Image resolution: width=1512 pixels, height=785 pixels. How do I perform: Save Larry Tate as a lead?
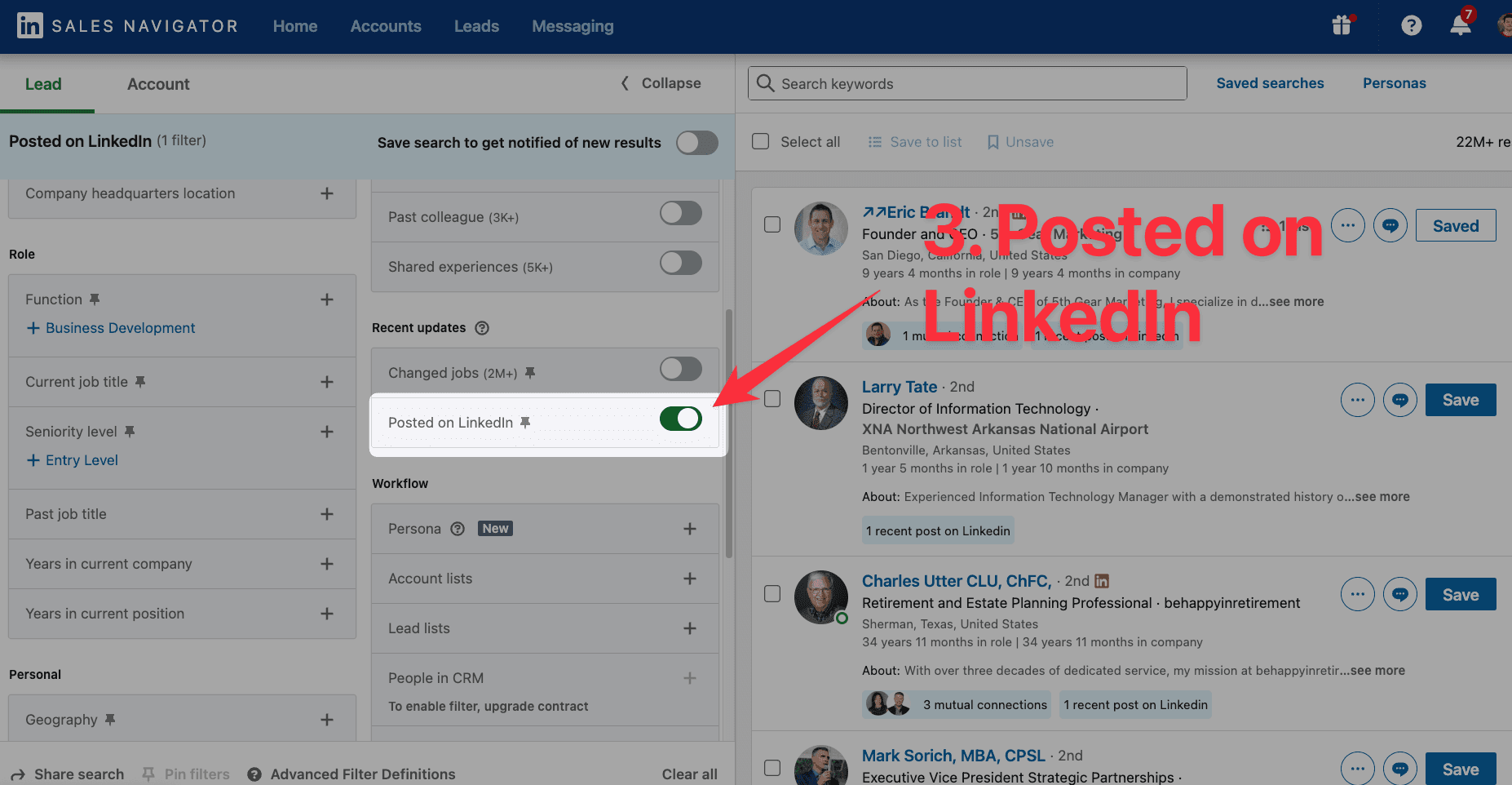pos(1461,400)
